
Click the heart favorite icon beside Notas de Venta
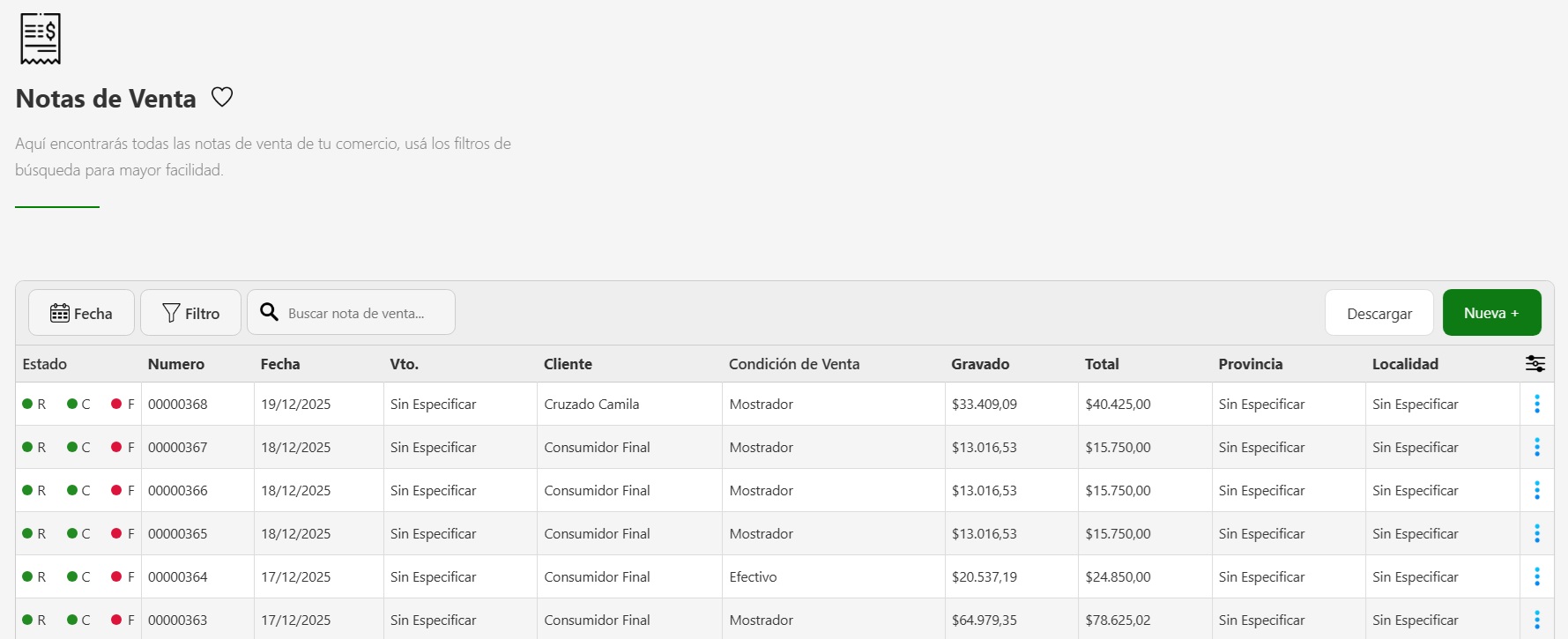(222, 97)
